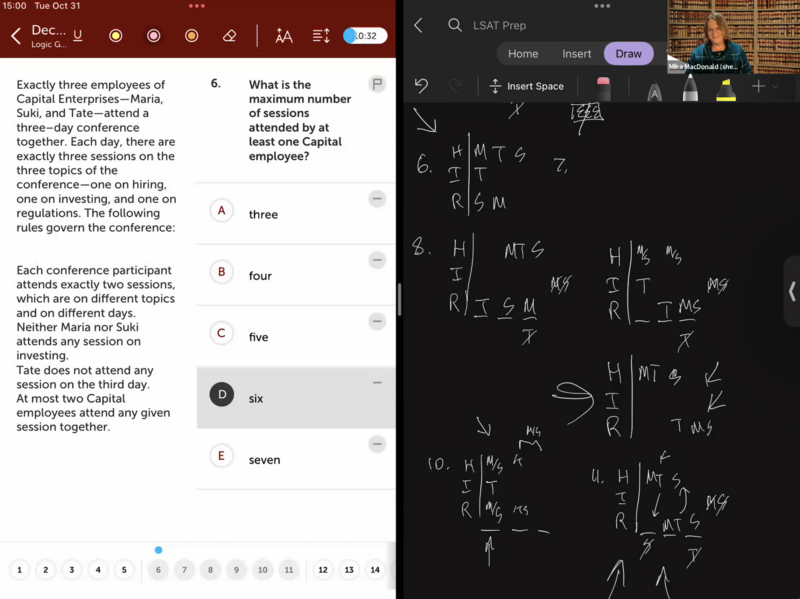800x599 pixels.
Task: Select the eraser in the LSAT toolbar
Action: point(229,36)
